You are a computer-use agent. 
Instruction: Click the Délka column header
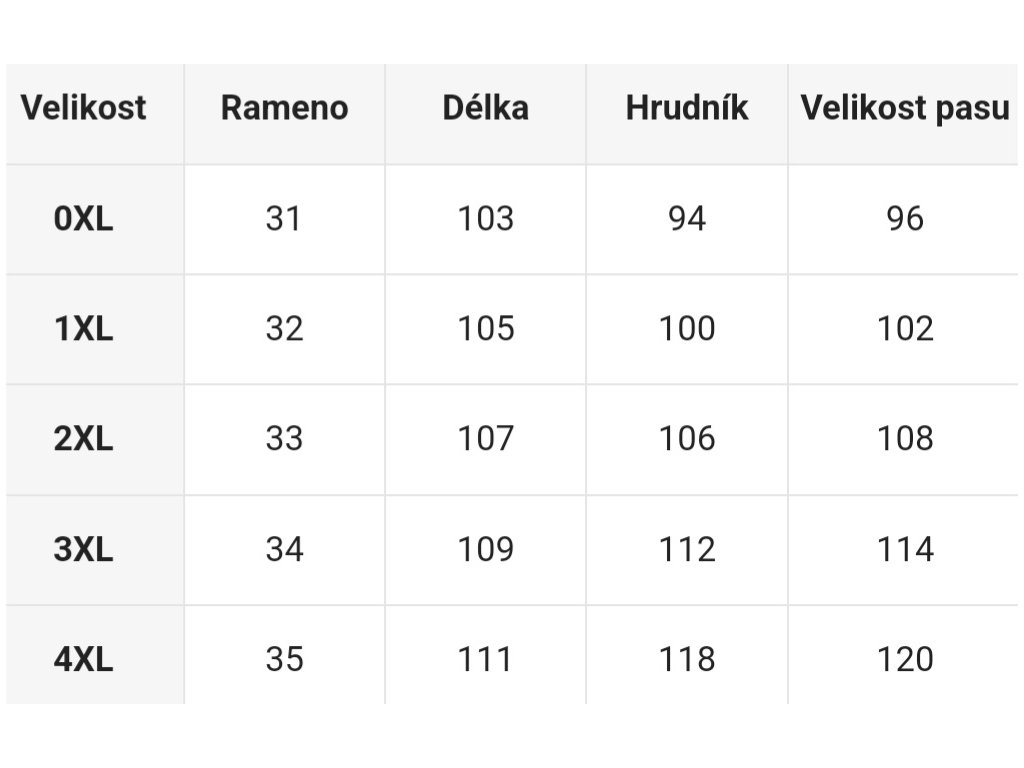[x=485, y=108]
